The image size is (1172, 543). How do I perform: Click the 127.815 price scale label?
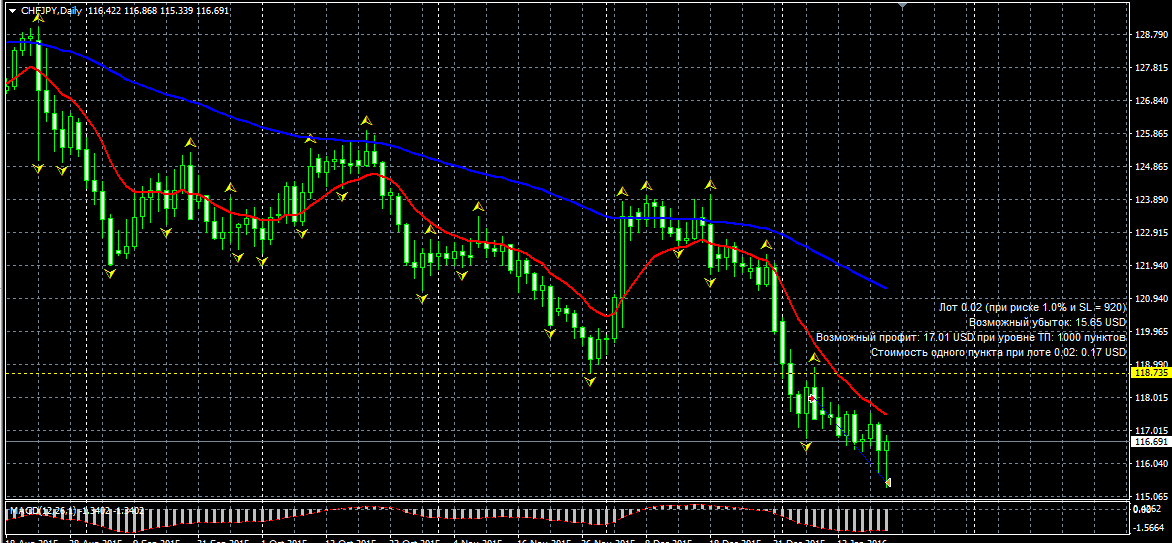tap(1151, 67)
